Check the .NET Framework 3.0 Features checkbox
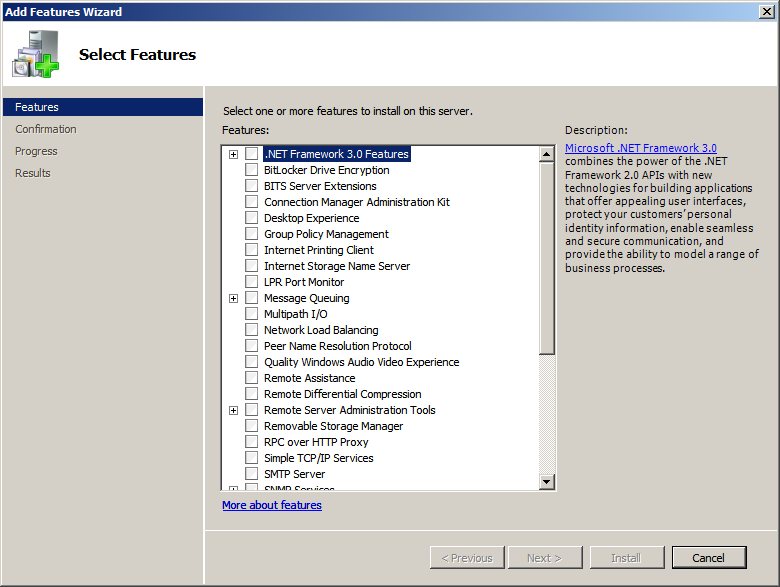The height and width of the screenshot is (587, 780). click(252, 154)
